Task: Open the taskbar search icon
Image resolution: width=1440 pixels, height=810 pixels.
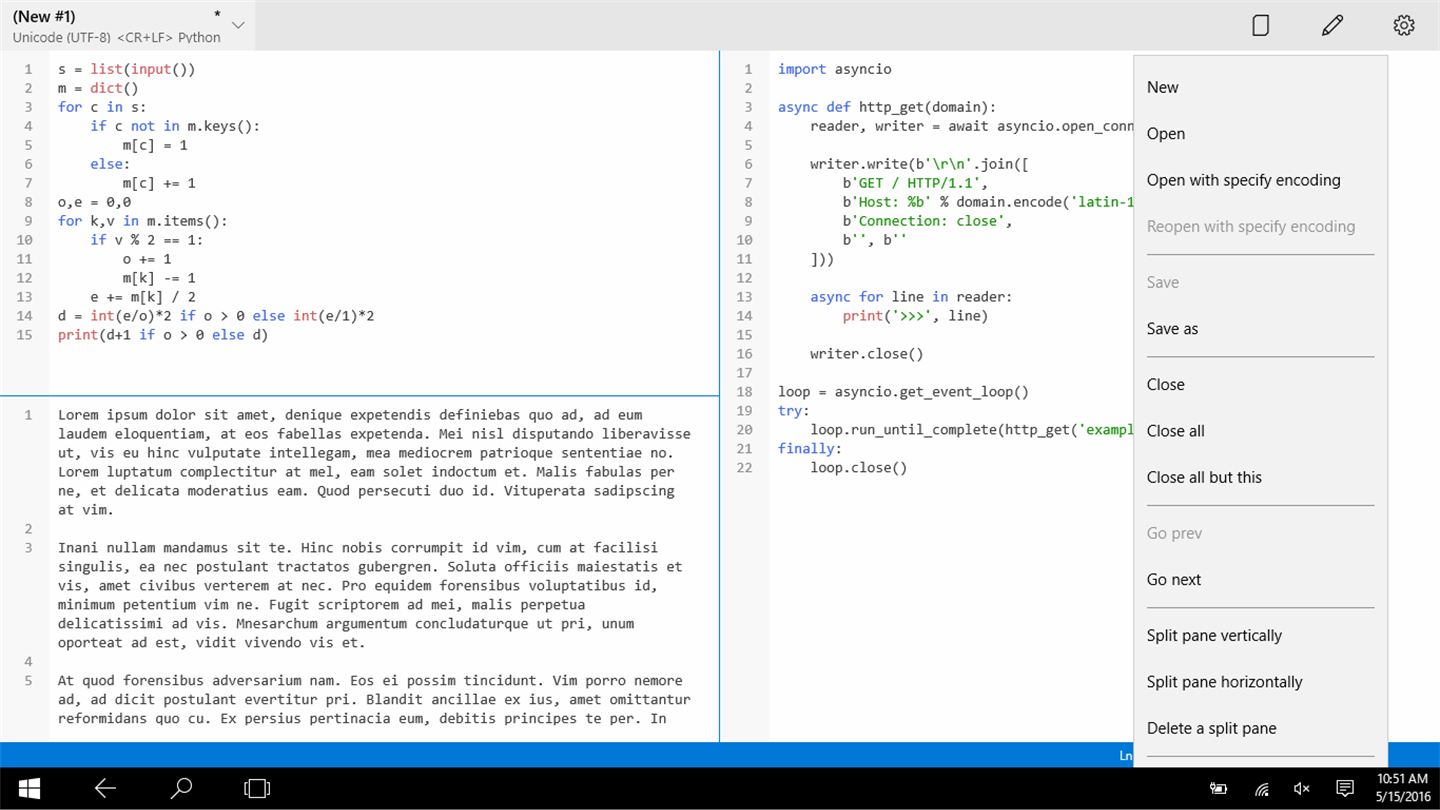Action: tap(181, 788)
